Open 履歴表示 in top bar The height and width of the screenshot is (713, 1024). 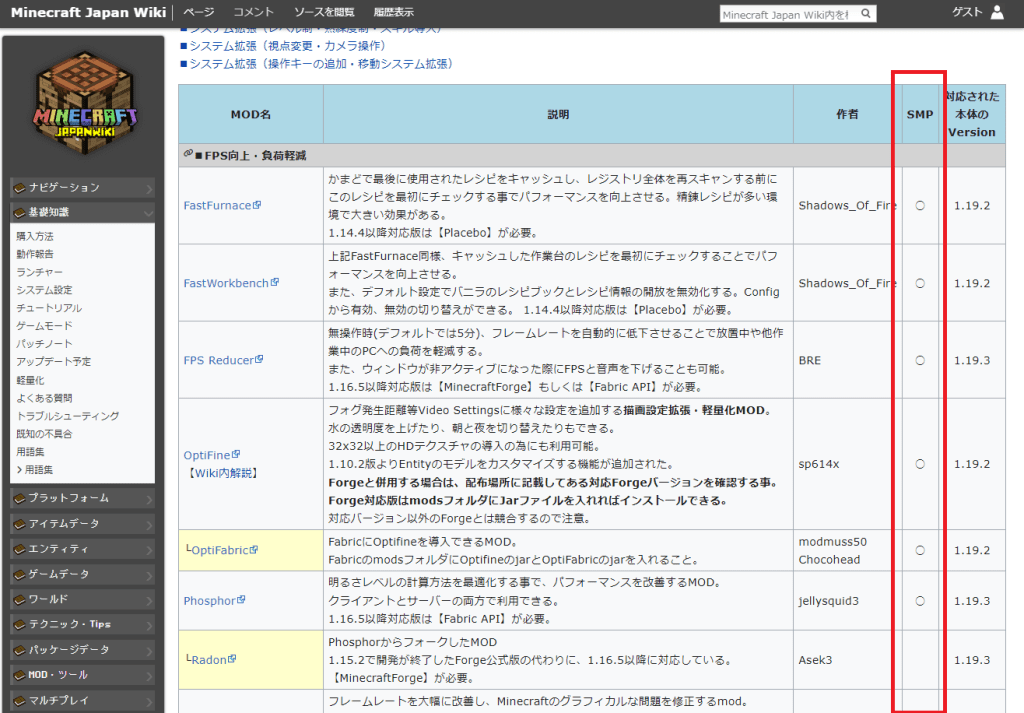pos(393,12)
